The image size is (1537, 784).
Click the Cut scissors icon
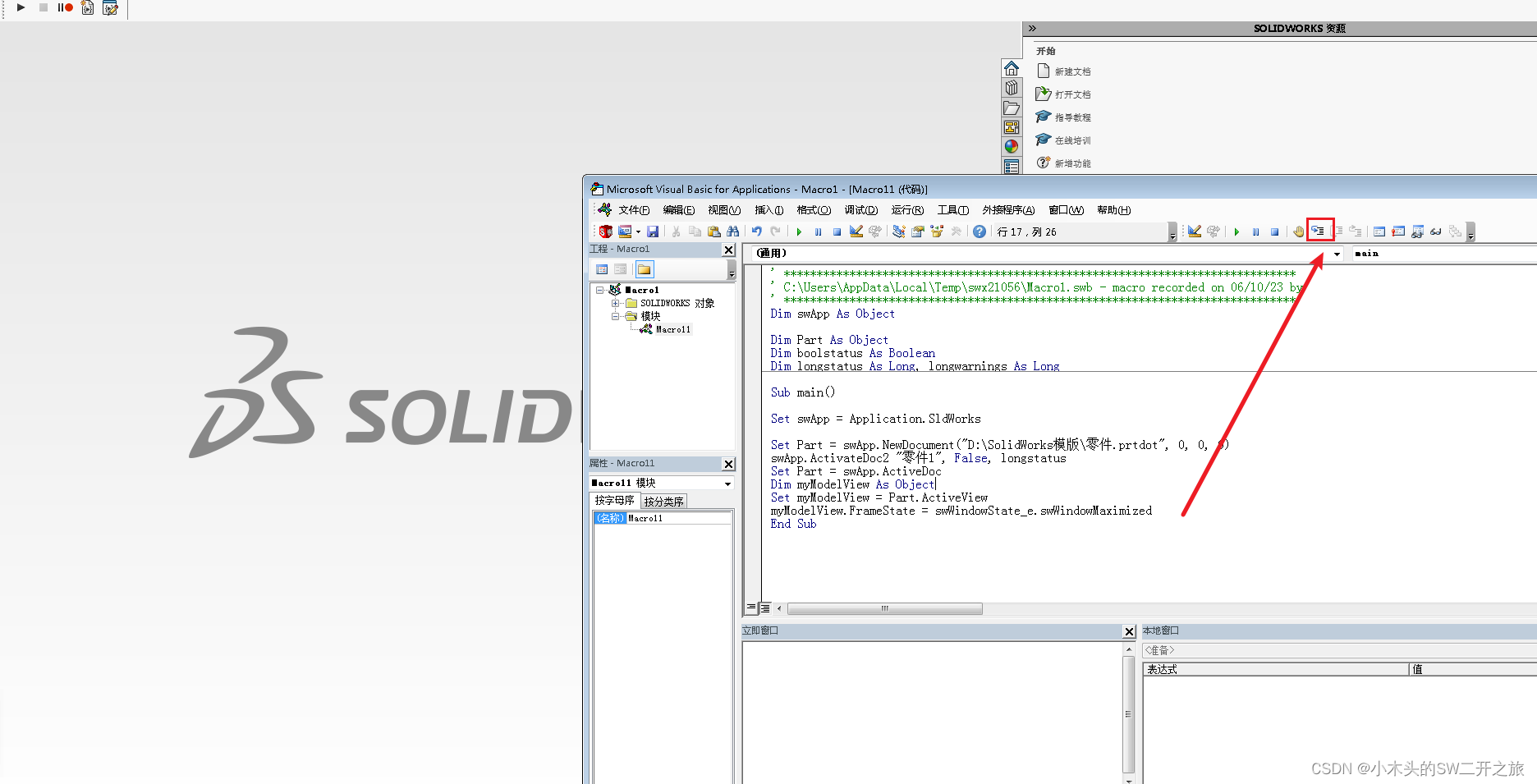click(x=676, y=232)
